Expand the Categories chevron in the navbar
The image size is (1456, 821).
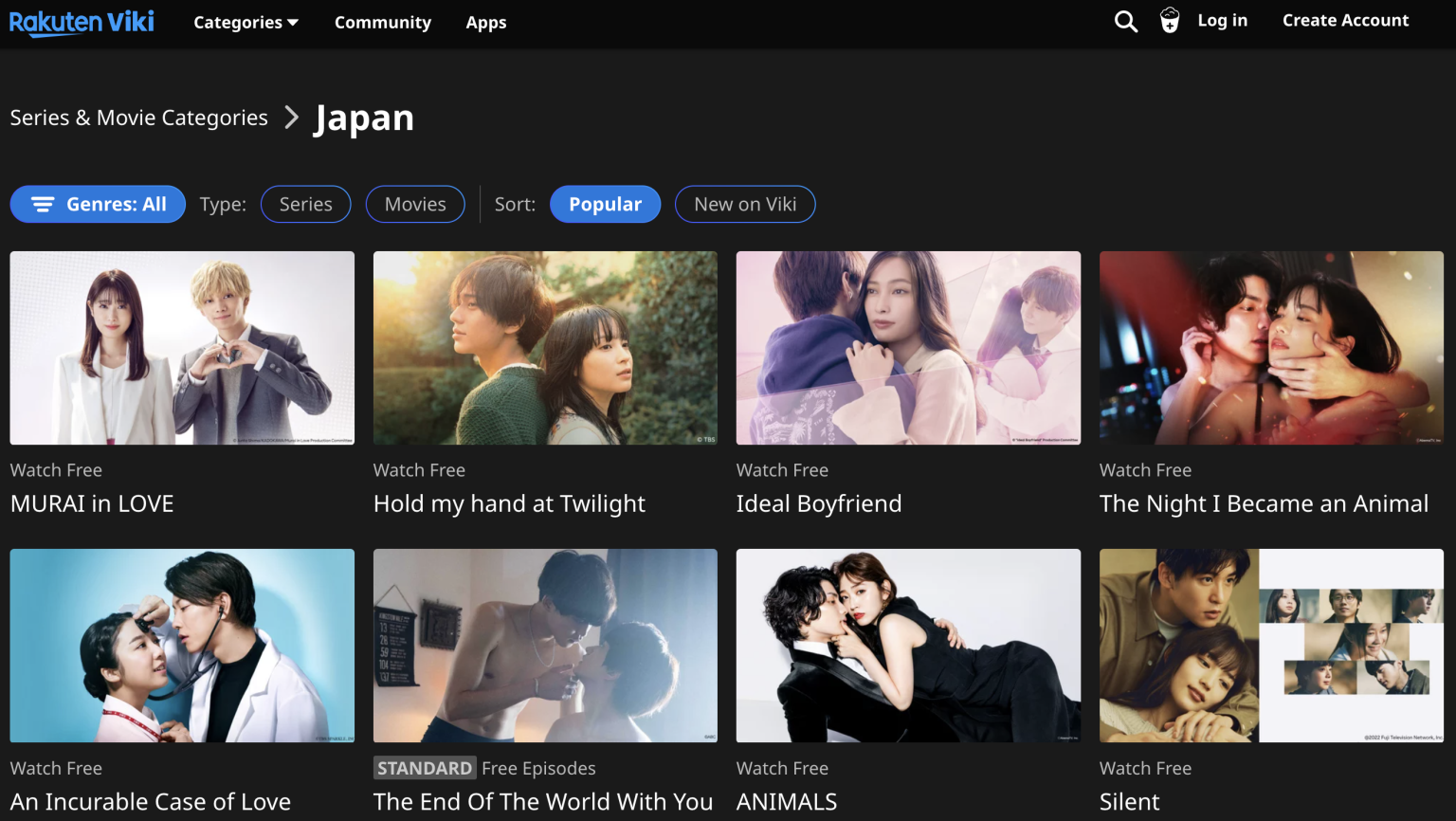[x=292, y=22]
